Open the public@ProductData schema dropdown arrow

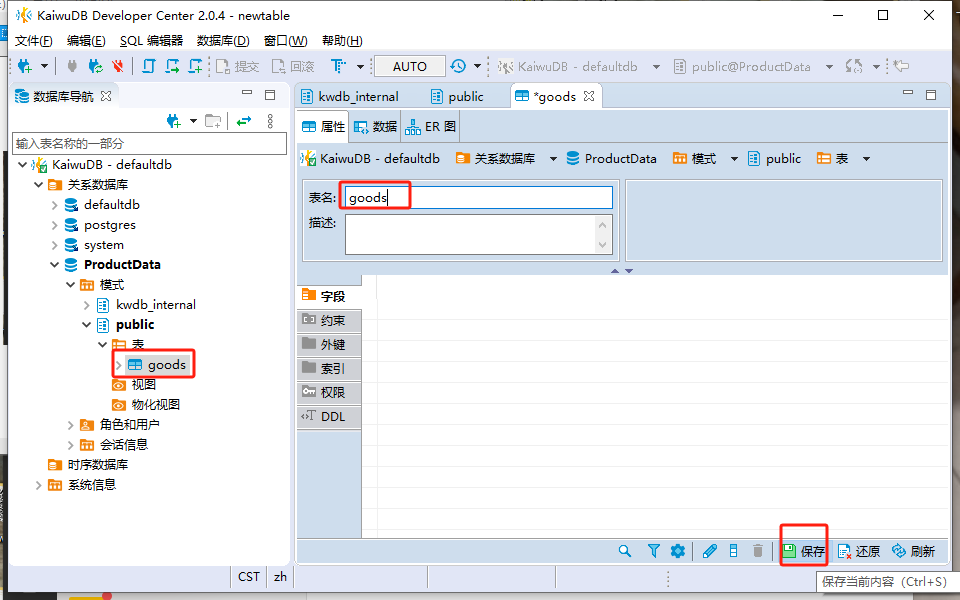(829, 66)
